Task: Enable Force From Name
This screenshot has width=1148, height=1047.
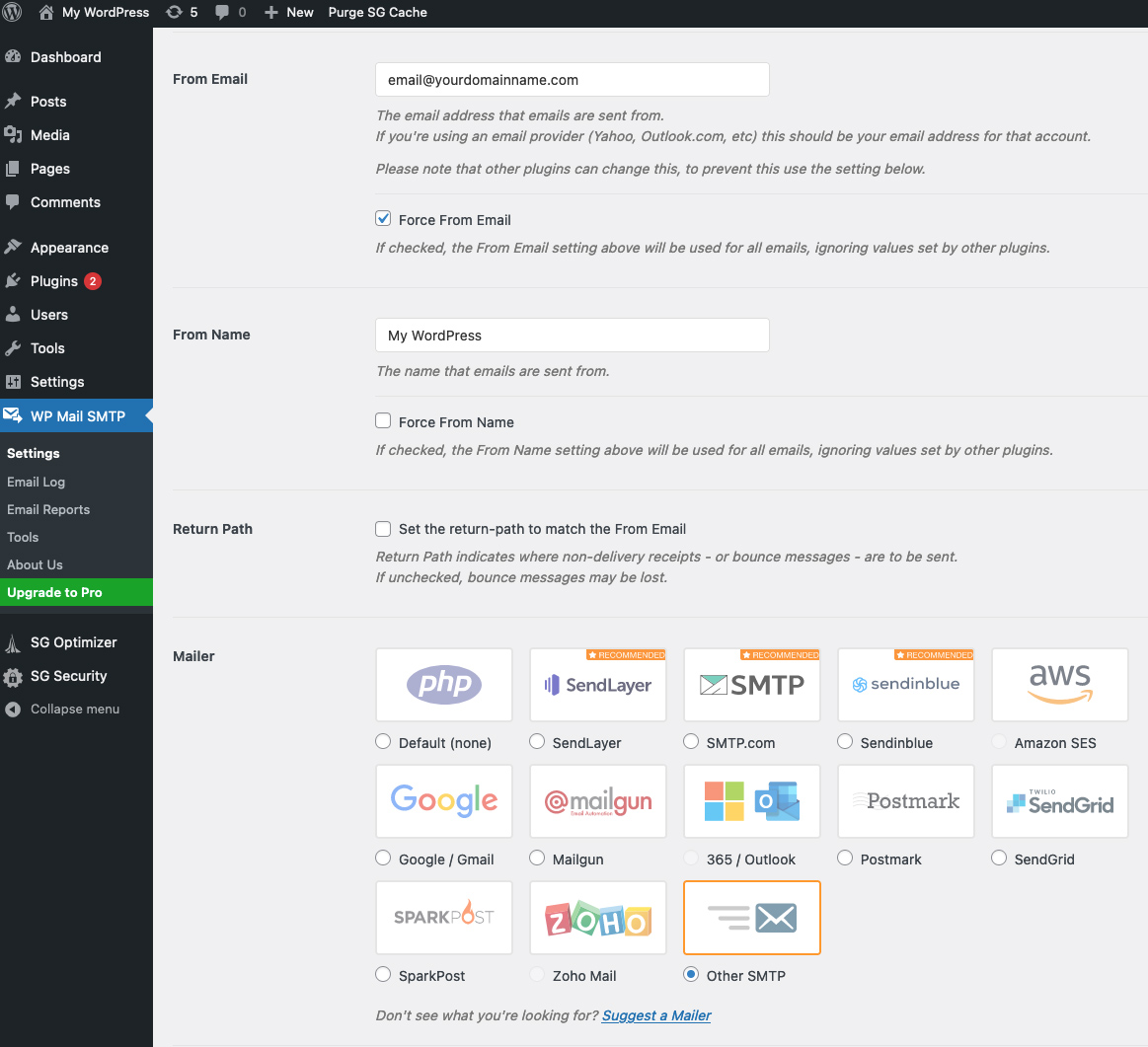Action: click(x=382, y=420)
